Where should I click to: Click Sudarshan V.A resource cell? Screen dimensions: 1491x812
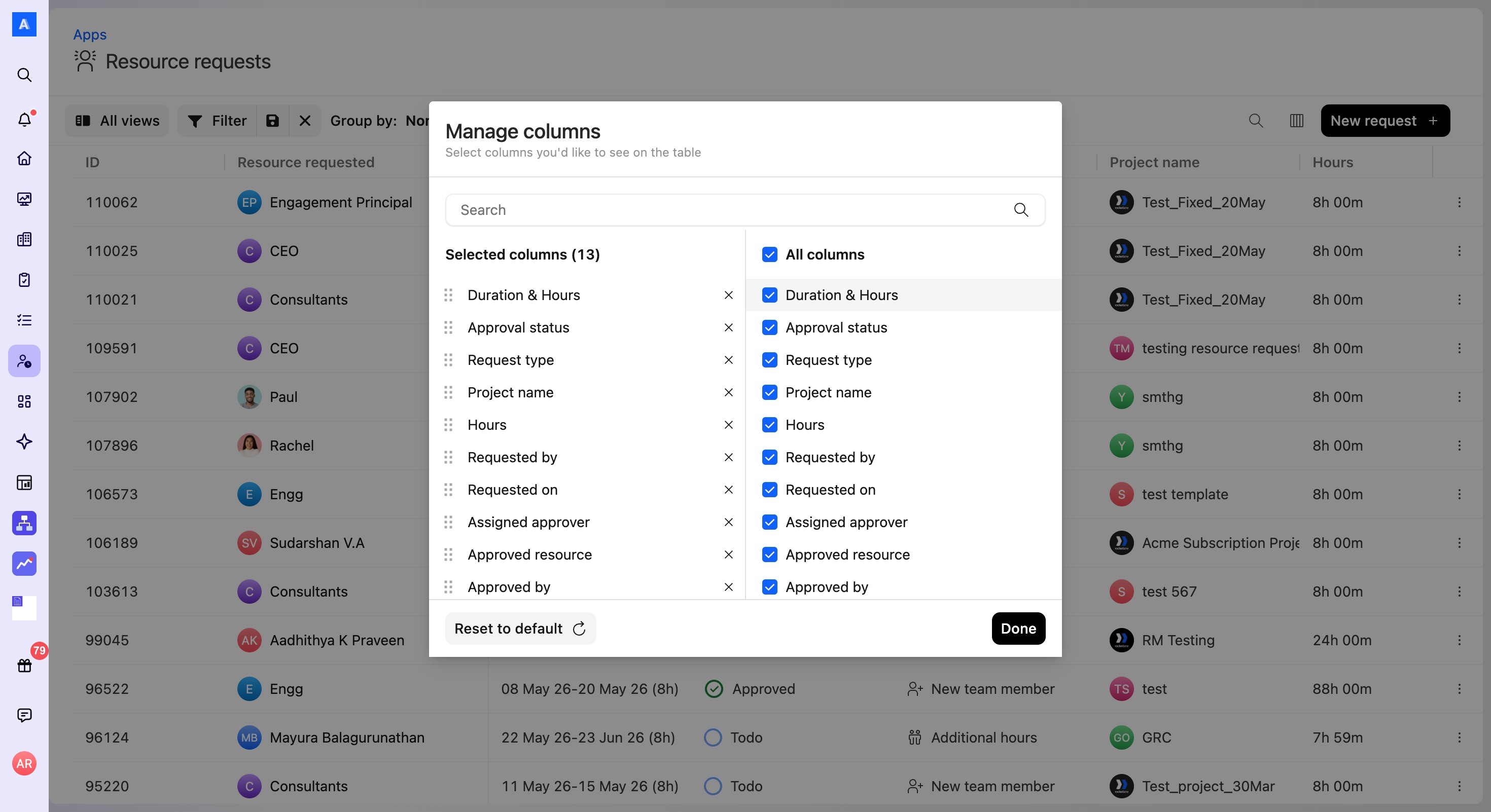(301, 542)
